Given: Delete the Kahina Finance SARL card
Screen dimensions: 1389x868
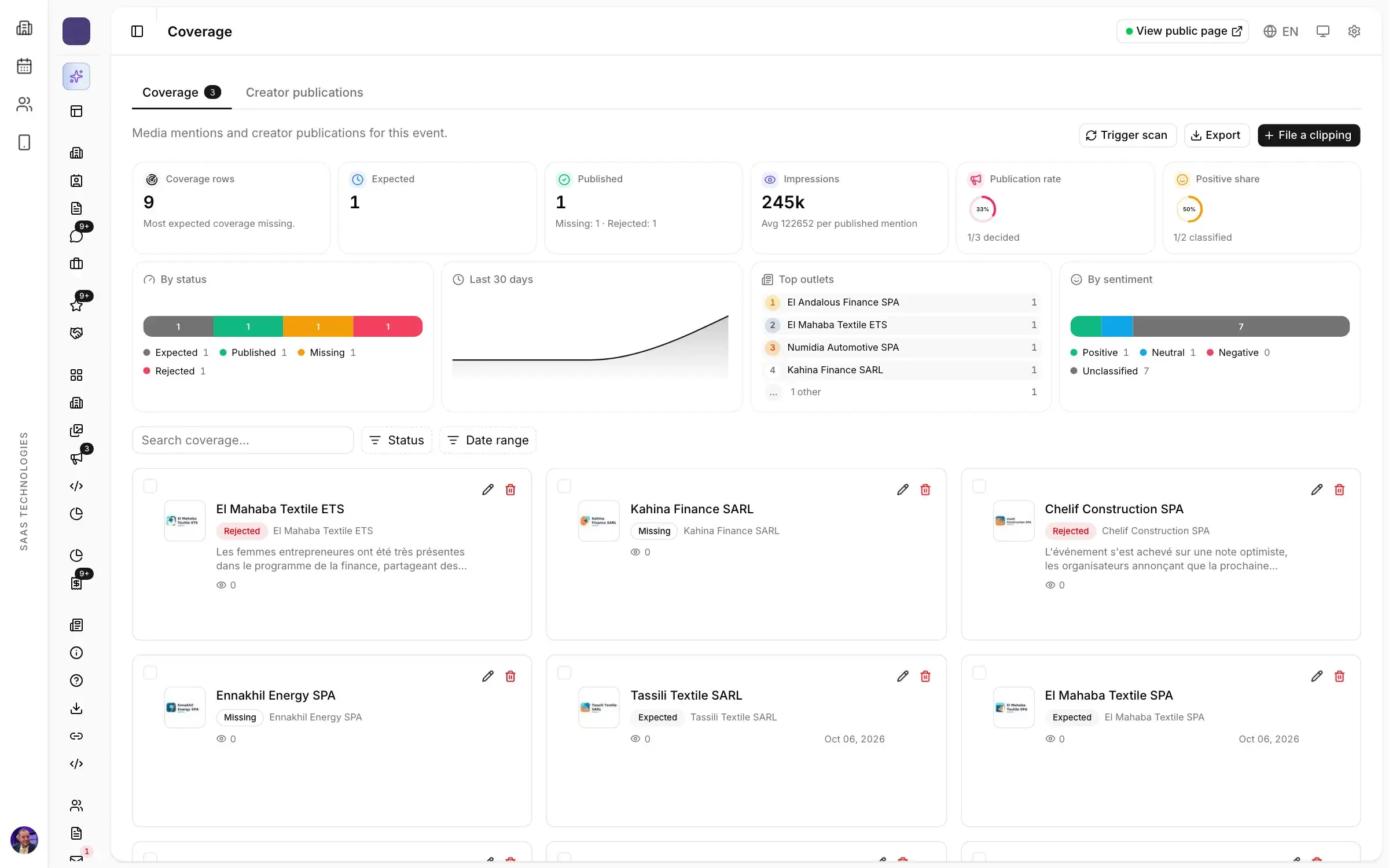Looking at the screenshot, I should coord(925,490).
